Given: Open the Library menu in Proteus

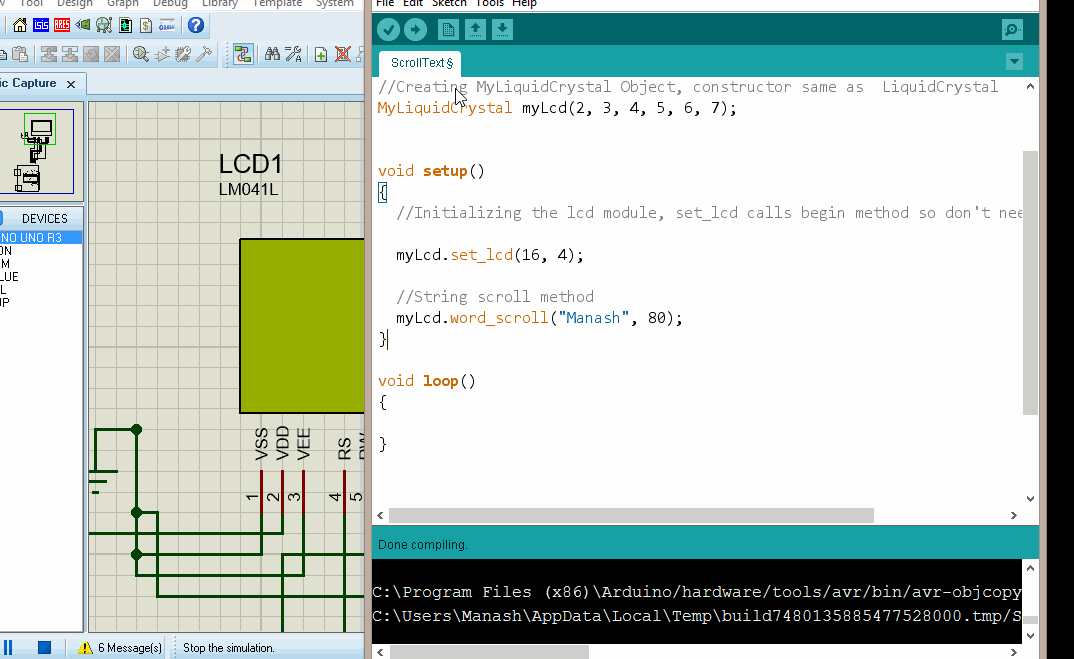Looking at the screenshot, I should (219, 4).
